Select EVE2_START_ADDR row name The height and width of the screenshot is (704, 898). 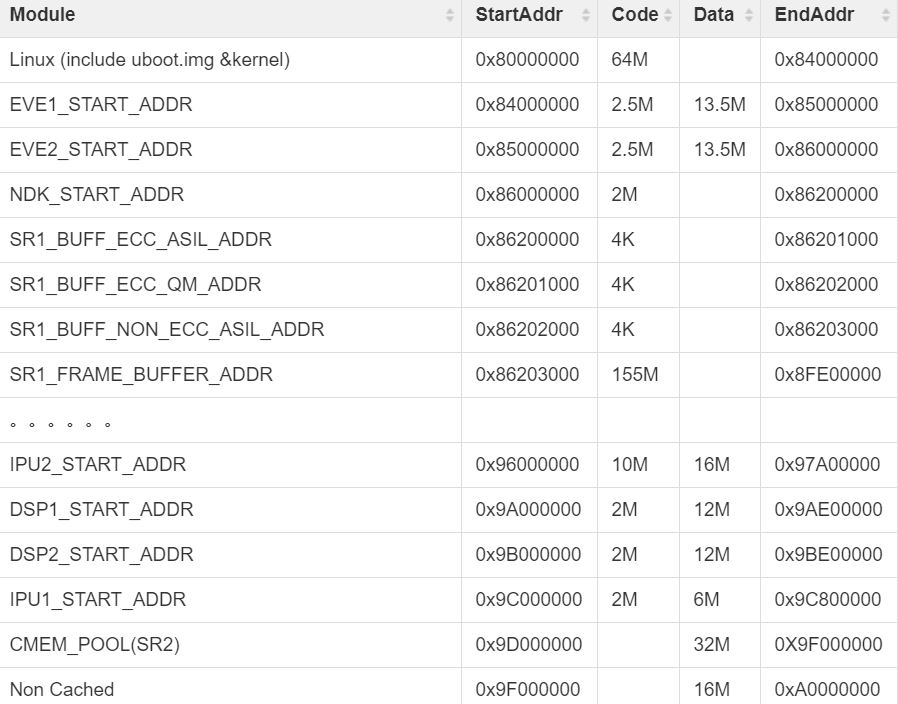(101, 150)
